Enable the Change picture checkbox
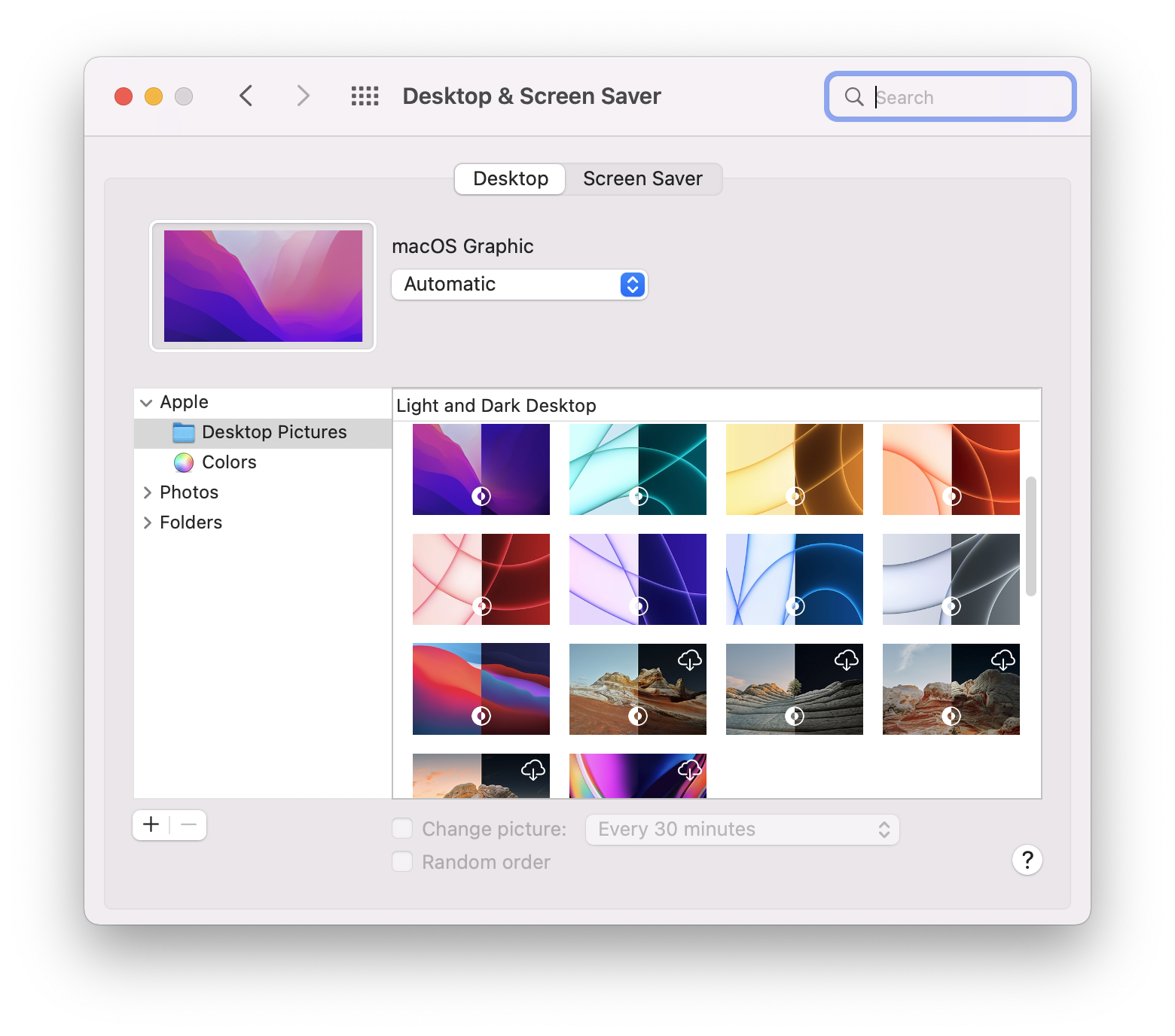The height and width of the screenshot is (1036, 1175). click(x=402, y=829)
